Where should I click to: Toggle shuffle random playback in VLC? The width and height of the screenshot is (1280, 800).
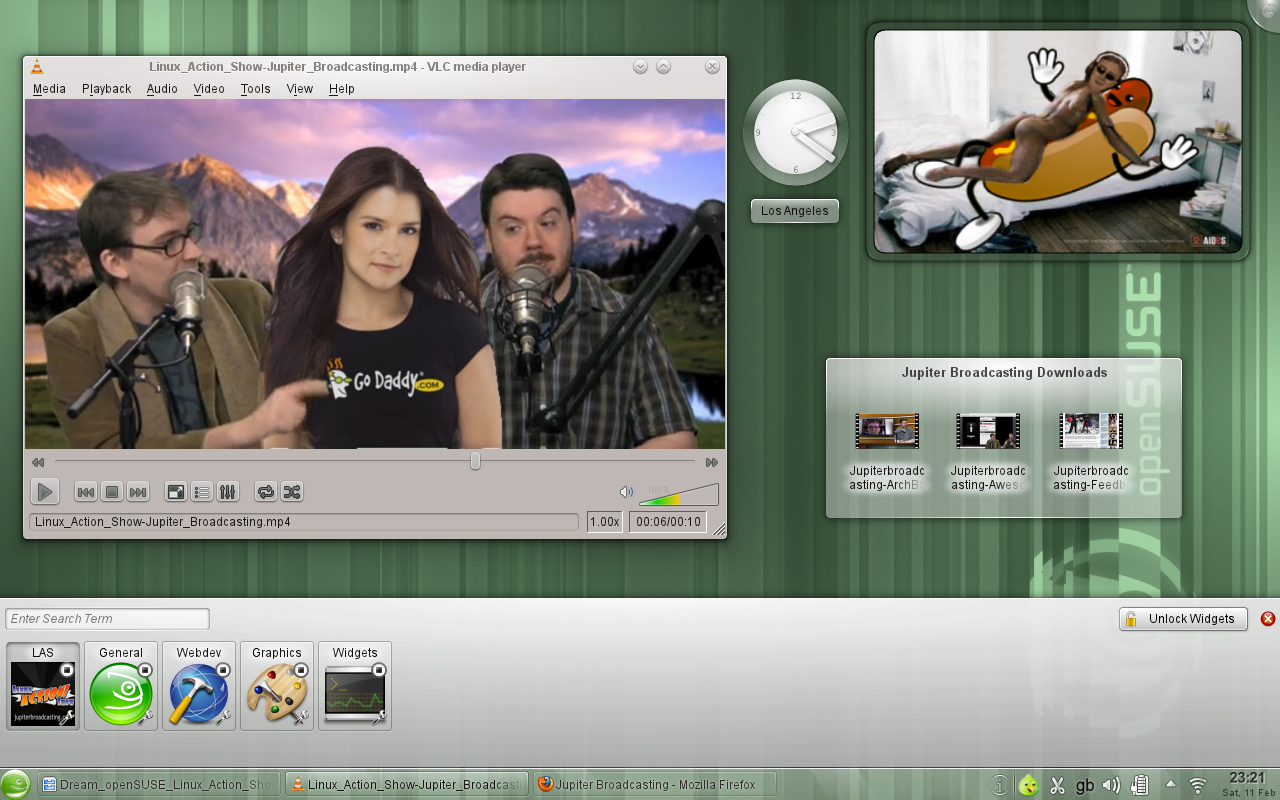point(292,492)
